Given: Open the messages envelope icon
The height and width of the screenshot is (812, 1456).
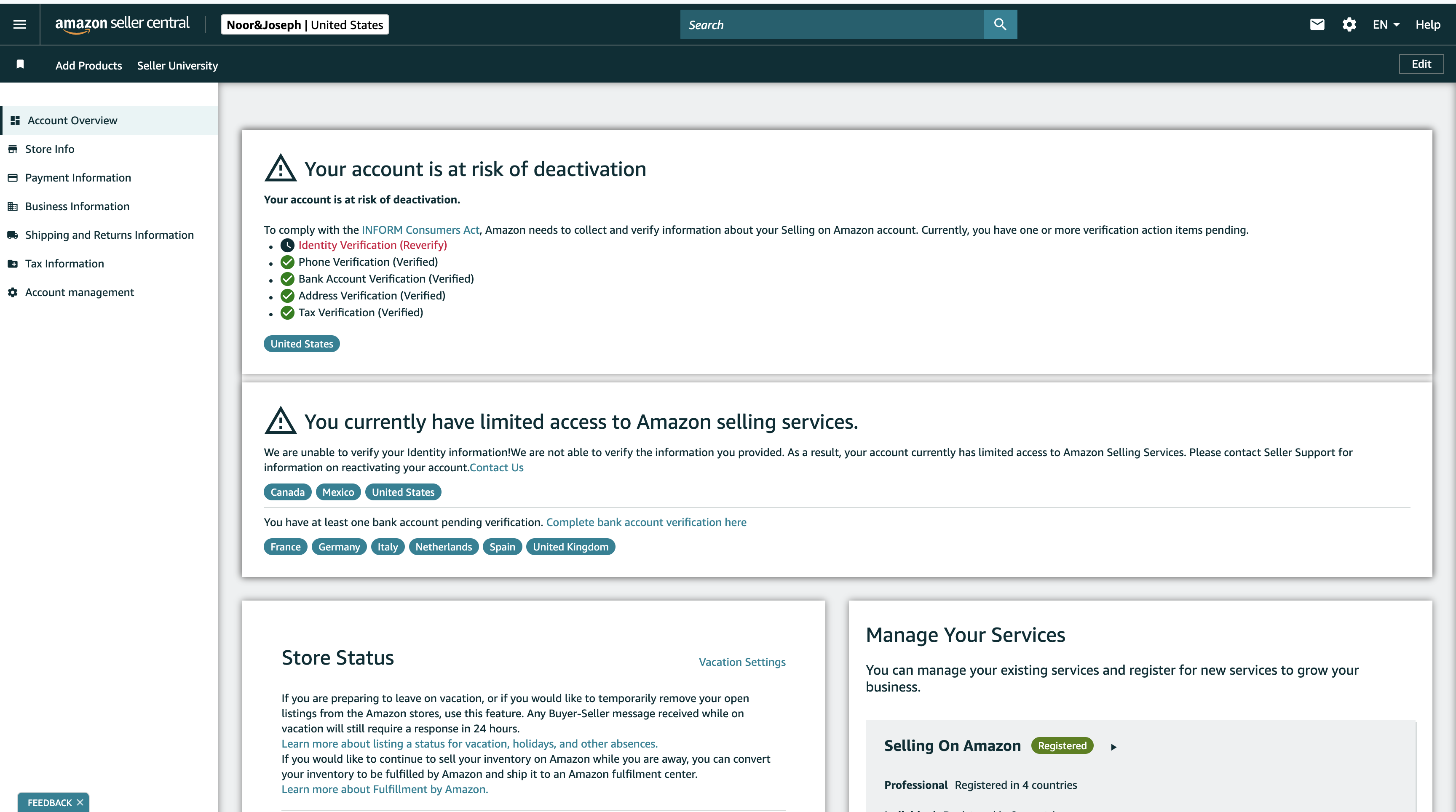Looking at the screenshot, I should pyautogui.click(x=1317, y=24).
